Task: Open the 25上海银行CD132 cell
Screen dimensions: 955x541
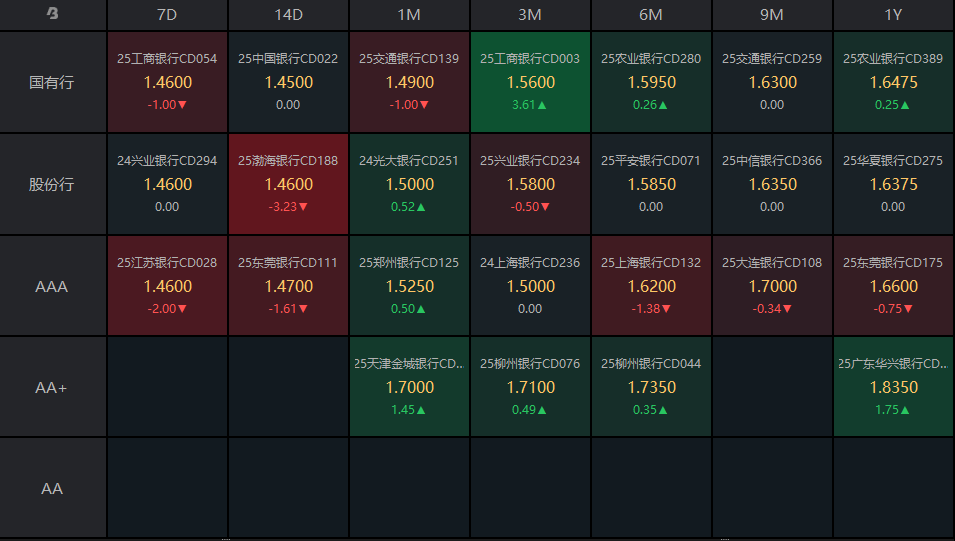Action: click(x=650, y=286)
